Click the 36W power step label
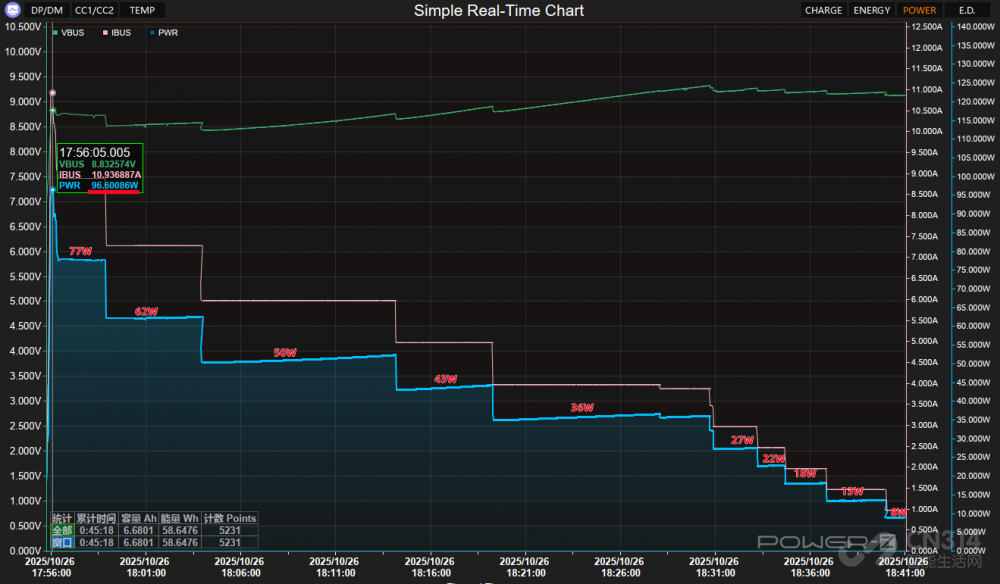The image size is (1000, 584). click(x=582, y=408)
